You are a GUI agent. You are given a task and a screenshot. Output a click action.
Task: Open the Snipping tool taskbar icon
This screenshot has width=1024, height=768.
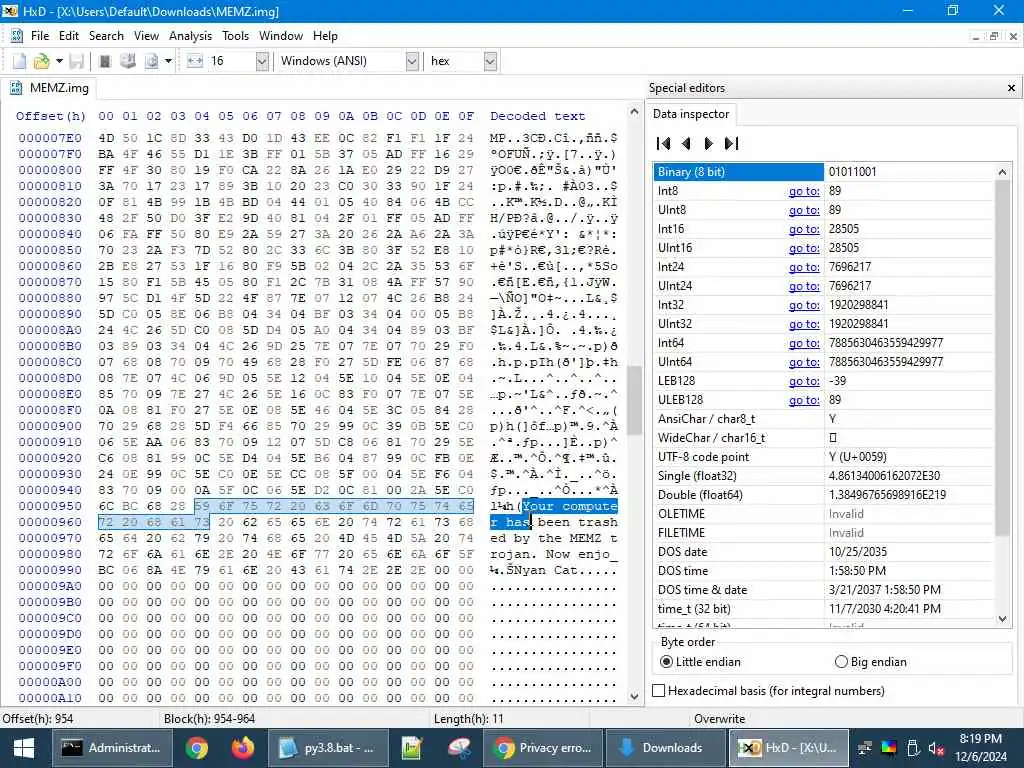click(458, 748)
